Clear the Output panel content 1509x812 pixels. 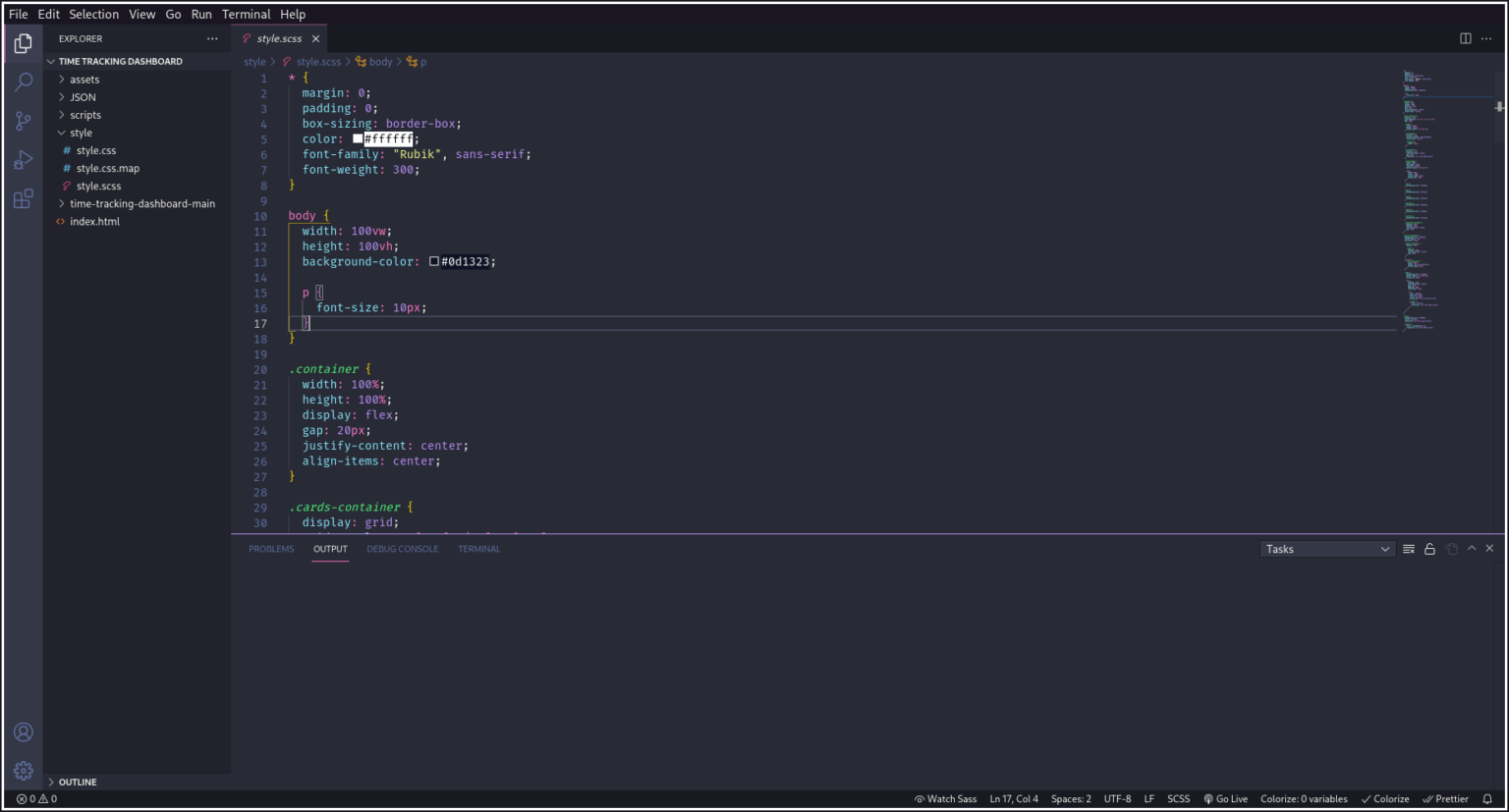[x=1409, y=548]
